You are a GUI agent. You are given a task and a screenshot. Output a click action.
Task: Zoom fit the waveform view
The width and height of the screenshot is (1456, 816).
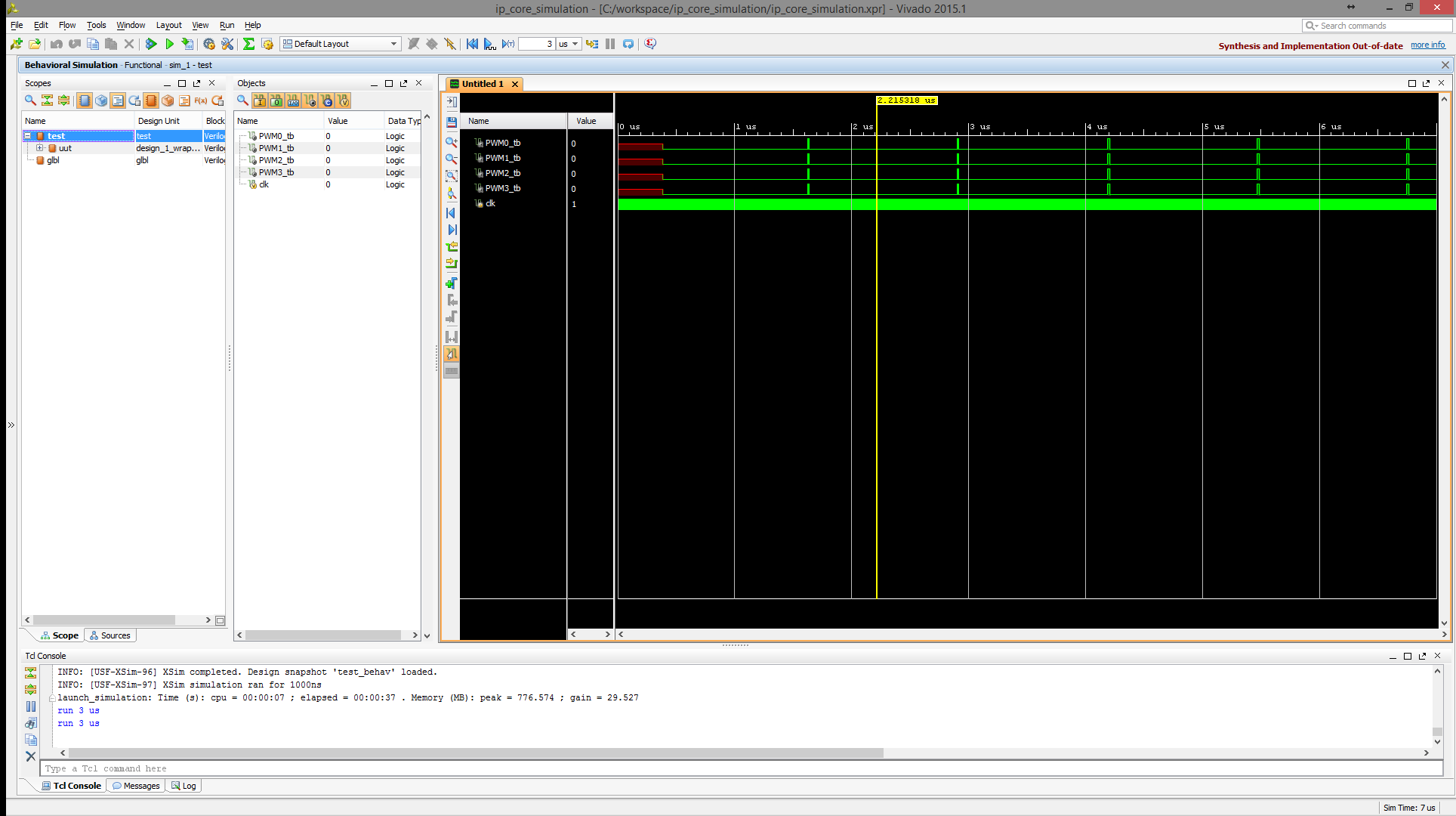[x=452, y=175]
